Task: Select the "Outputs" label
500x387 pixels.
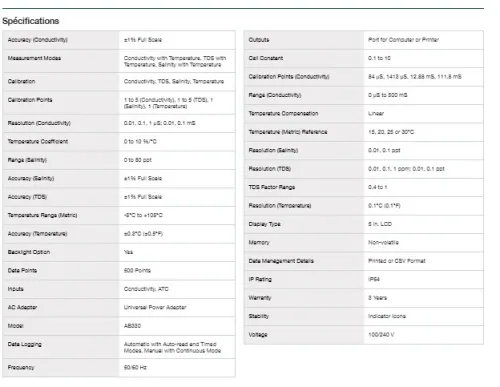Action: 259,40
